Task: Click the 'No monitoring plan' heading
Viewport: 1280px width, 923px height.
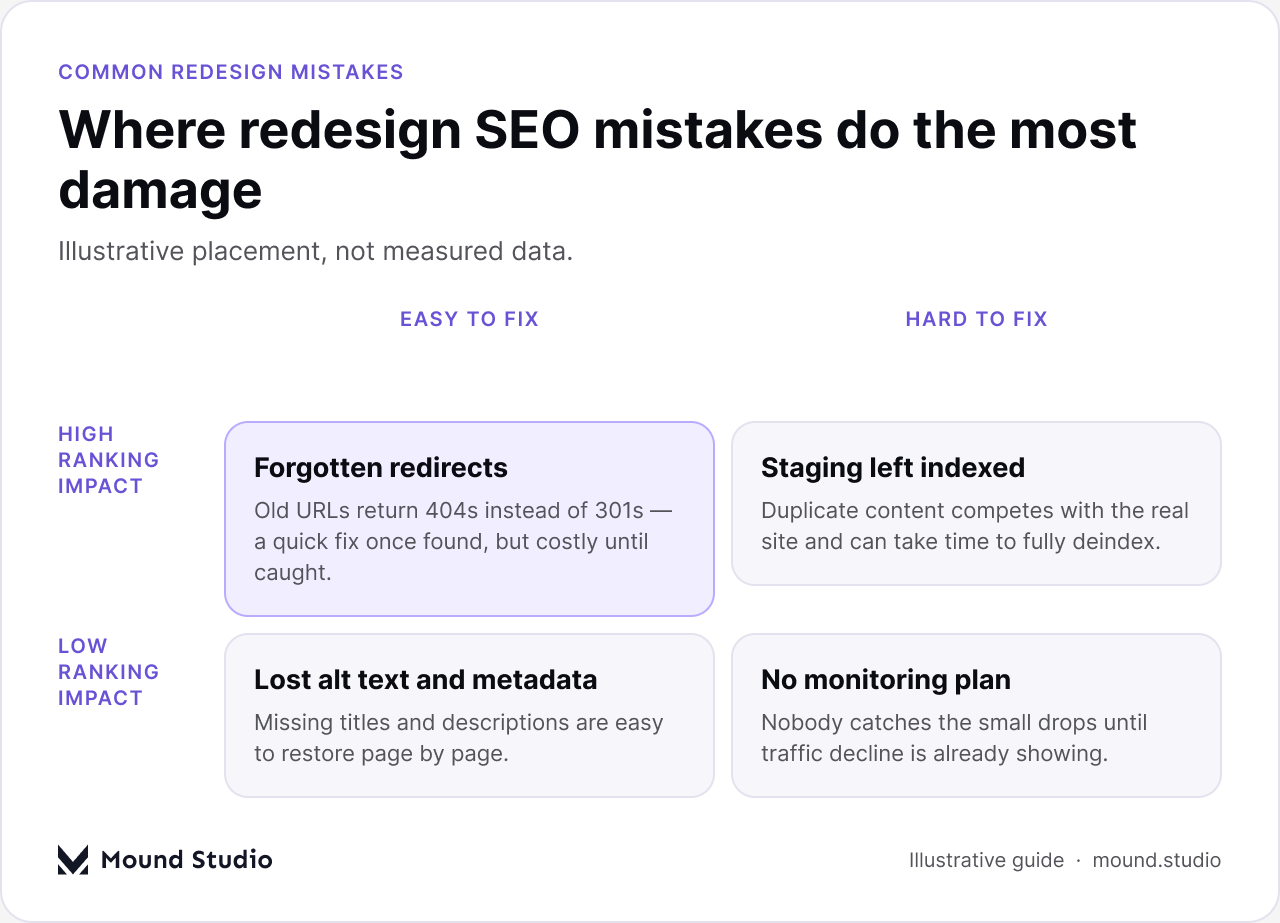Action: click(886, 680)
